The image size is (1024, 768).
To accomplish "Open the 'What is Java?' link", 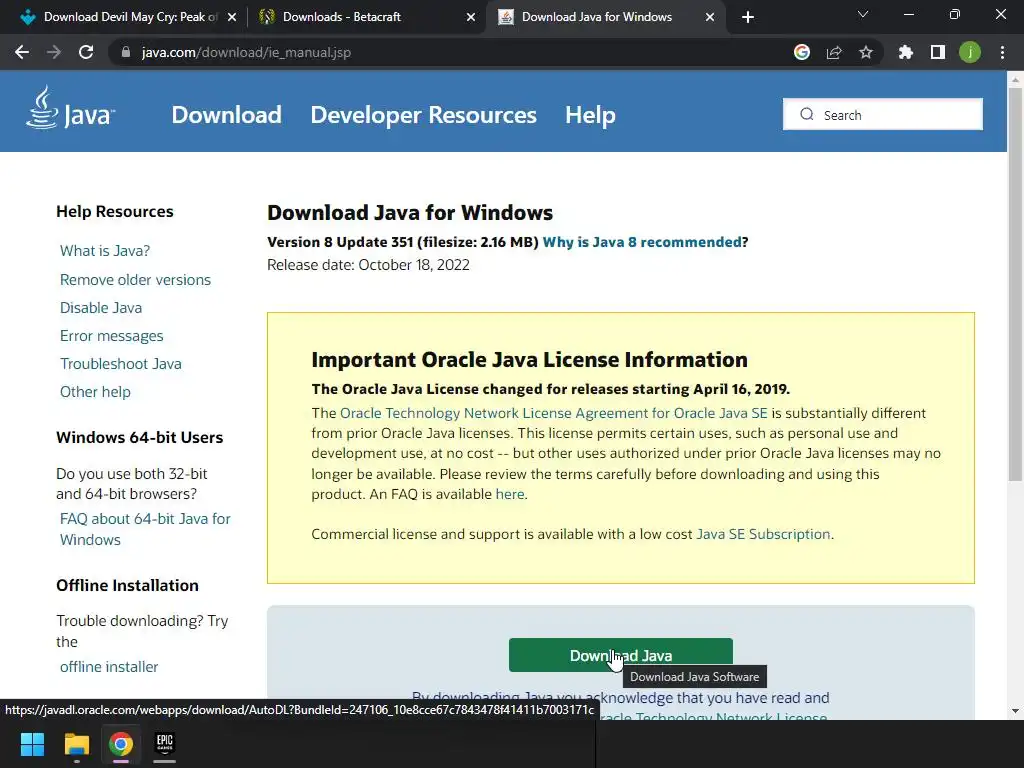I will pos(105,251).
